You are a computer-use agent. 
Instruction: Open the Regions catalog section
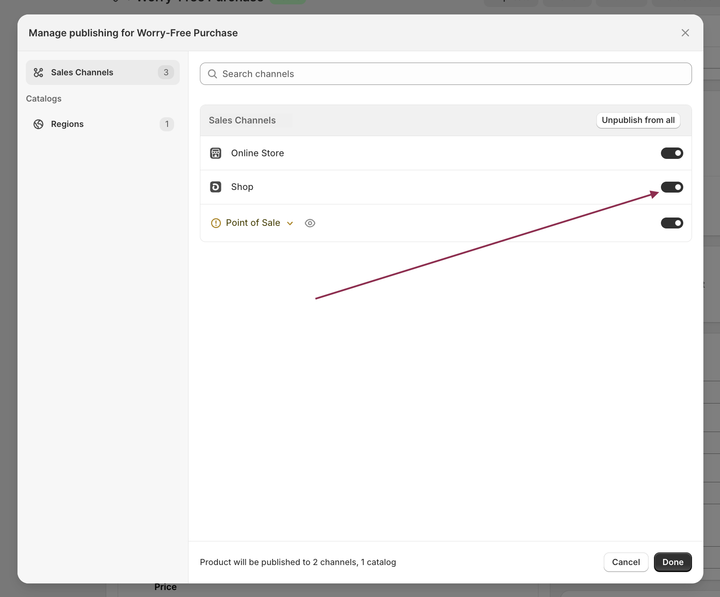[x=68, y=124]
